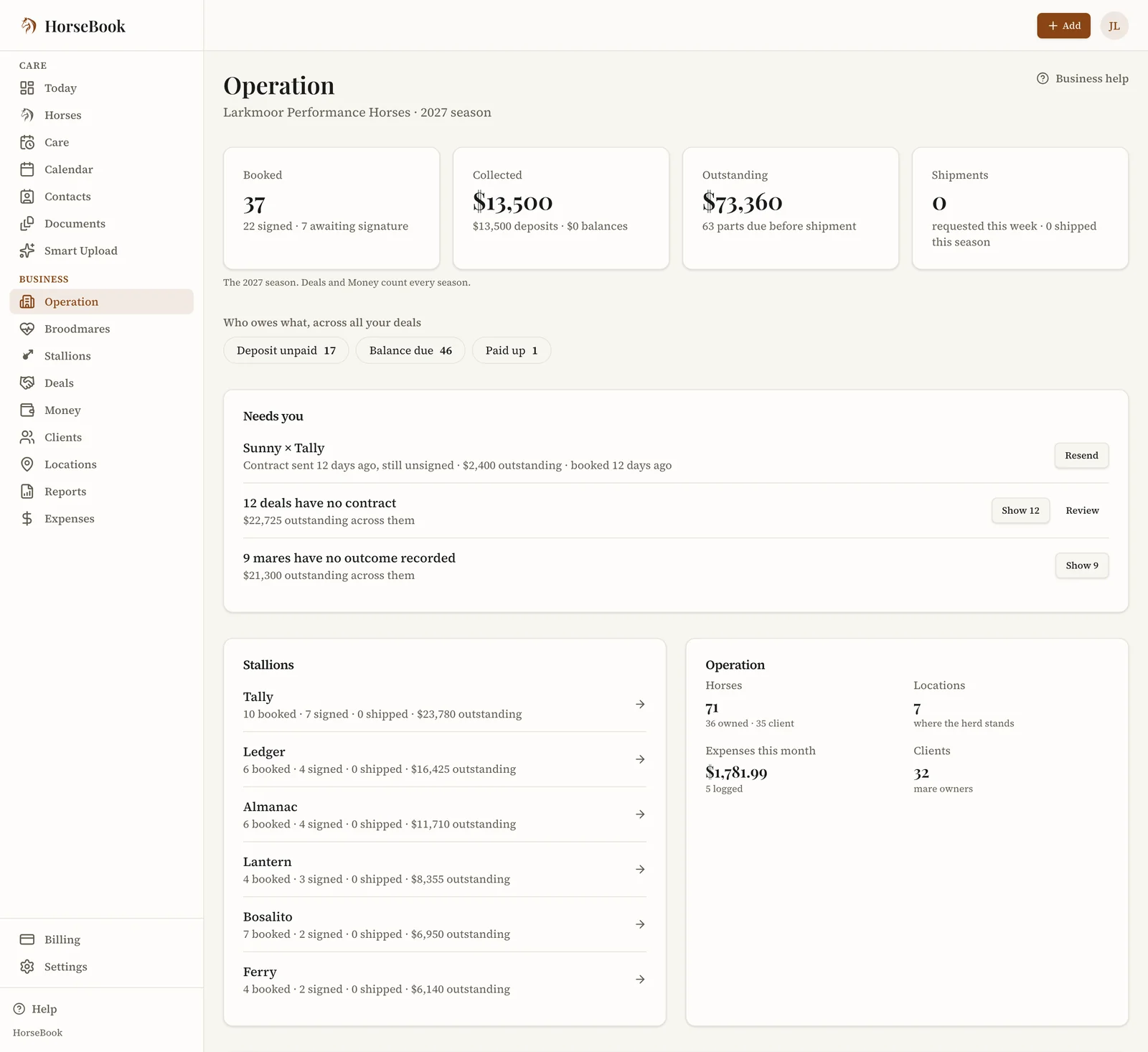Image resolution: width=1148 pixels, height=1052 pixels.
Task: Click the Horses sidebar horse-head icon
Action: click(27, 115)
